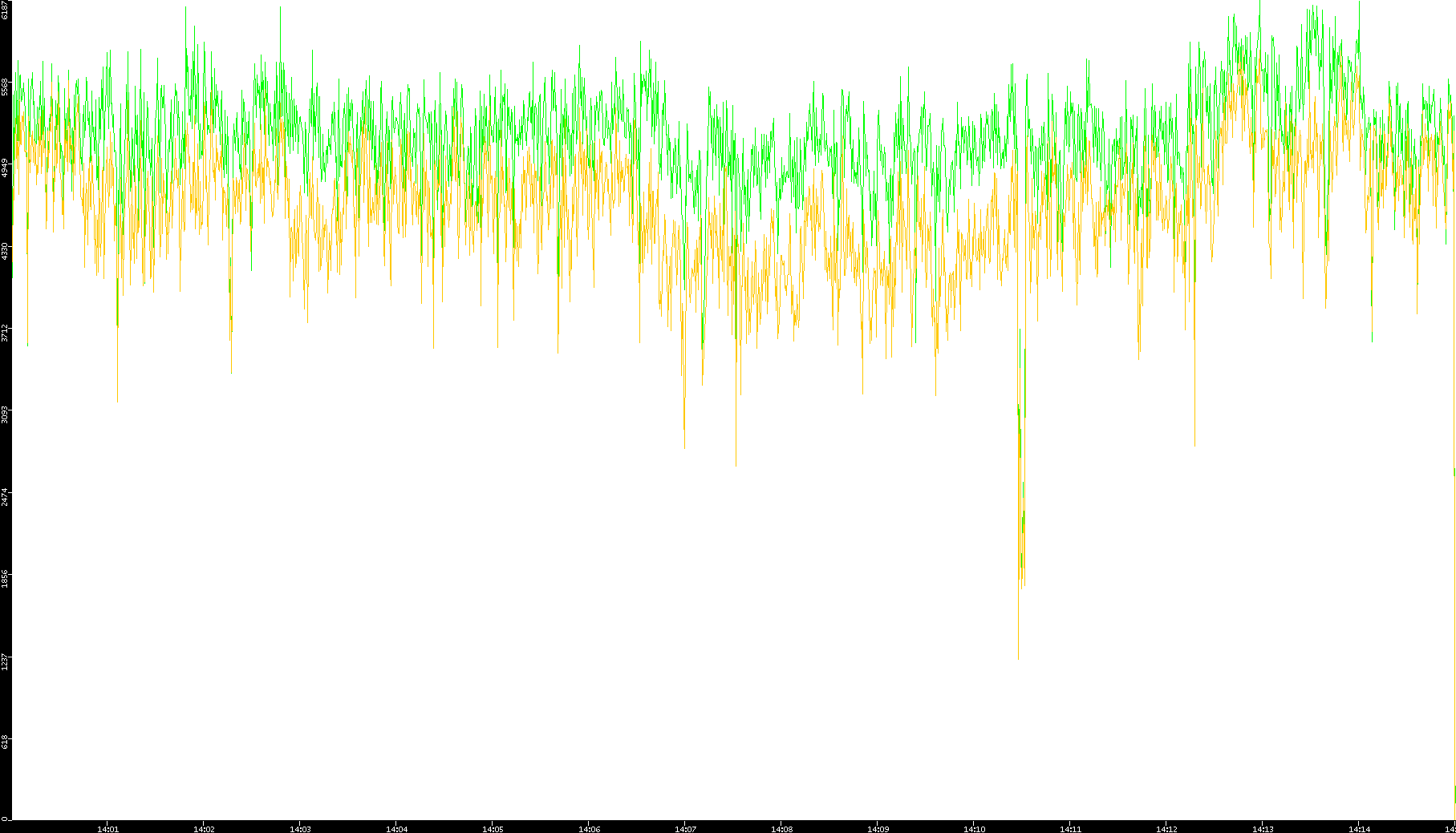Click the 14:05 time label
The width and height of the screenshot is (1456, 833).
coord(493,828)
